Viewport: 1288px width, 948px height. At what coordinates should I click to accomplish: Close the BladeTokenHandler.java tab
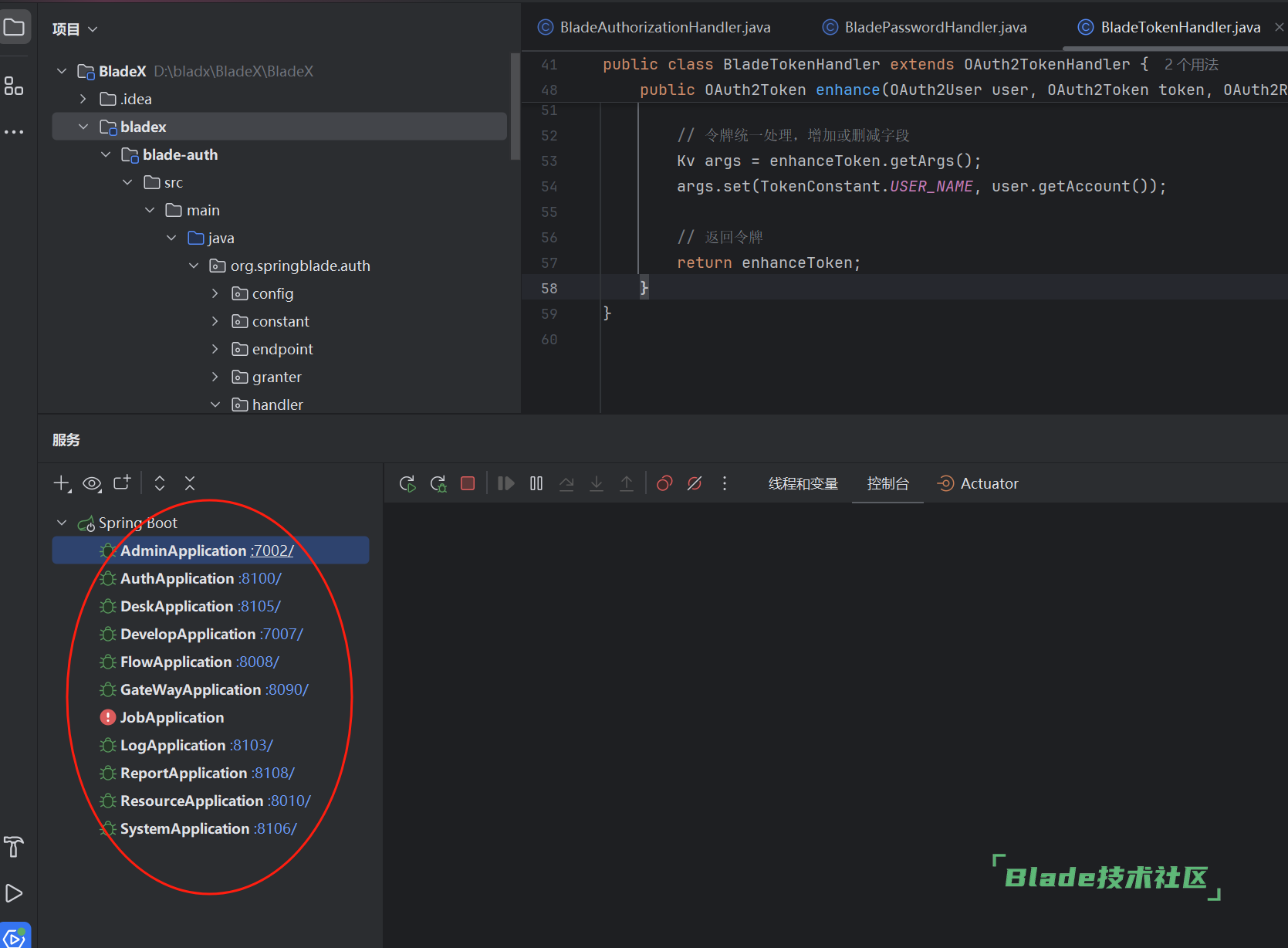tap(1279, 27)
